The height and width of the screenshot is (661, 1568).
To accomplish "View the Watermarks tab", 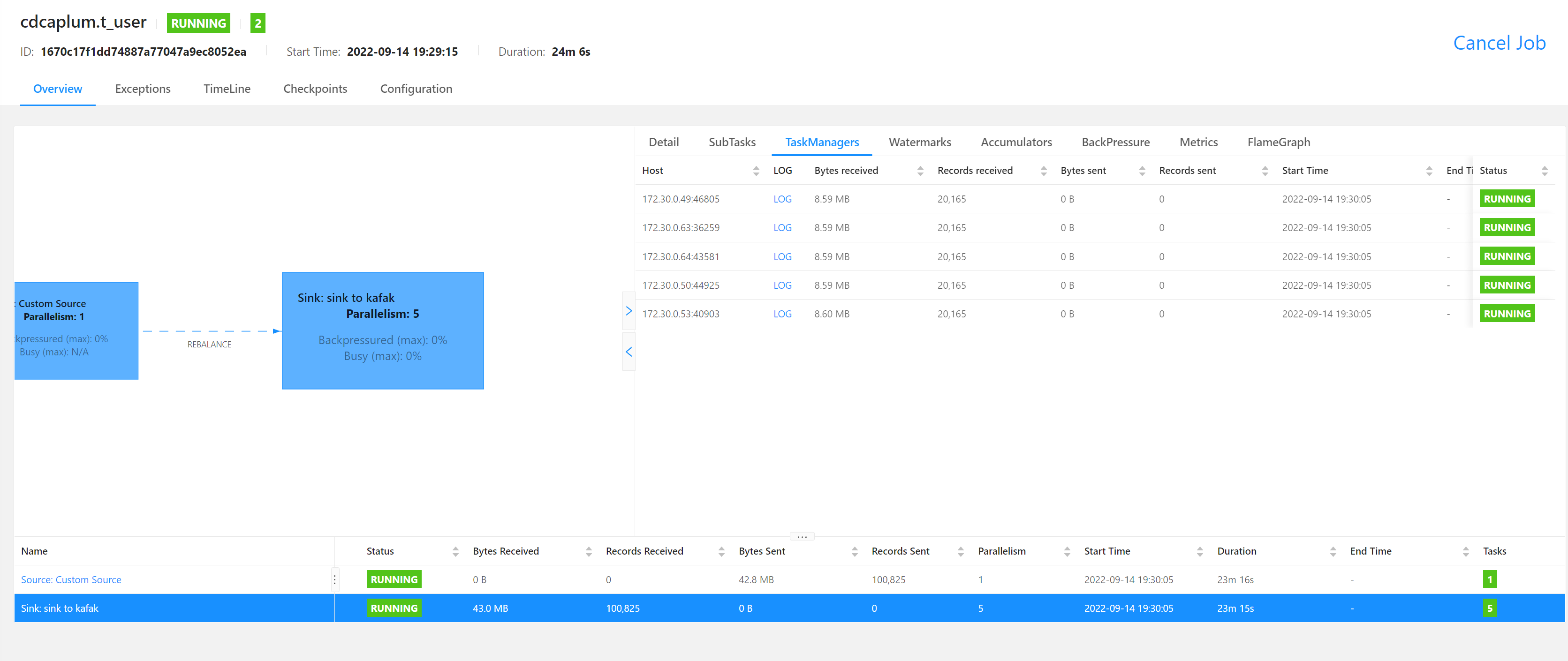I will 920,143.
